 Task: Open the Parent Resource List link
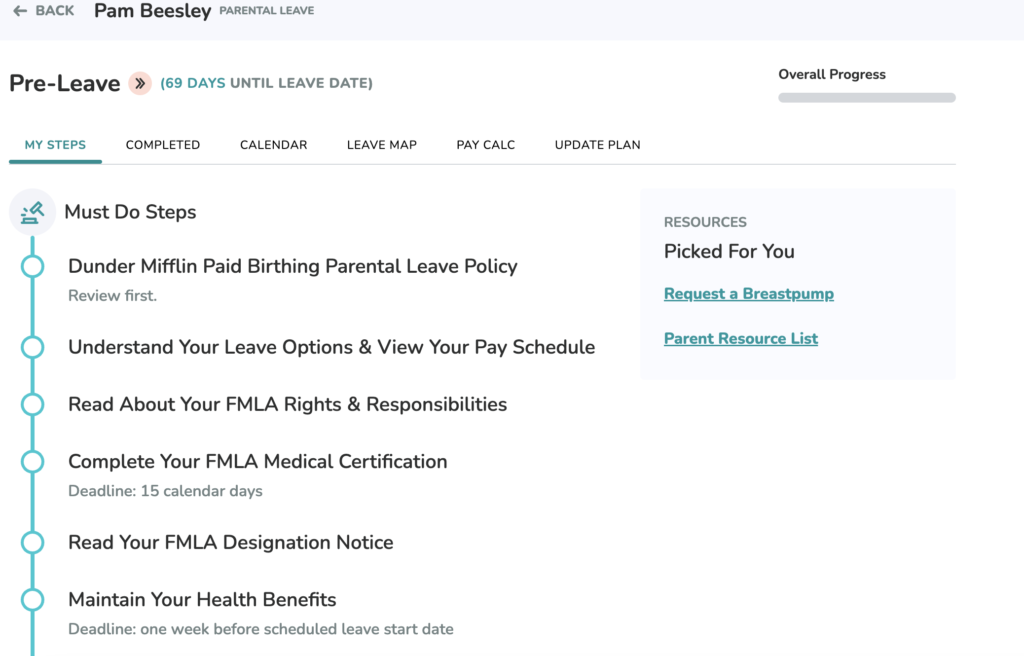741,338
